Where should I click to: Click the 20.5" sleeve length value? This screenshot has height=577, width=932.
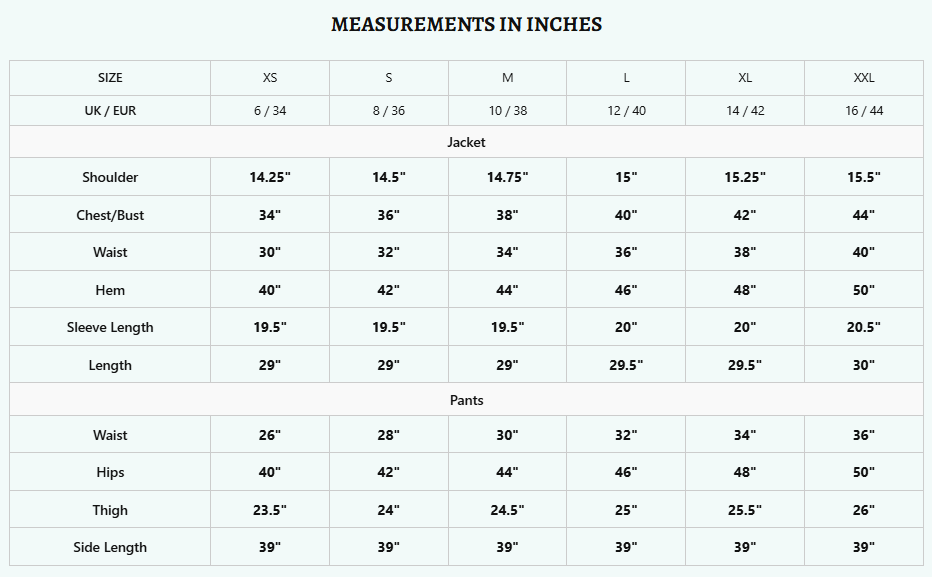pyautogui.click(x=864, y=327)
